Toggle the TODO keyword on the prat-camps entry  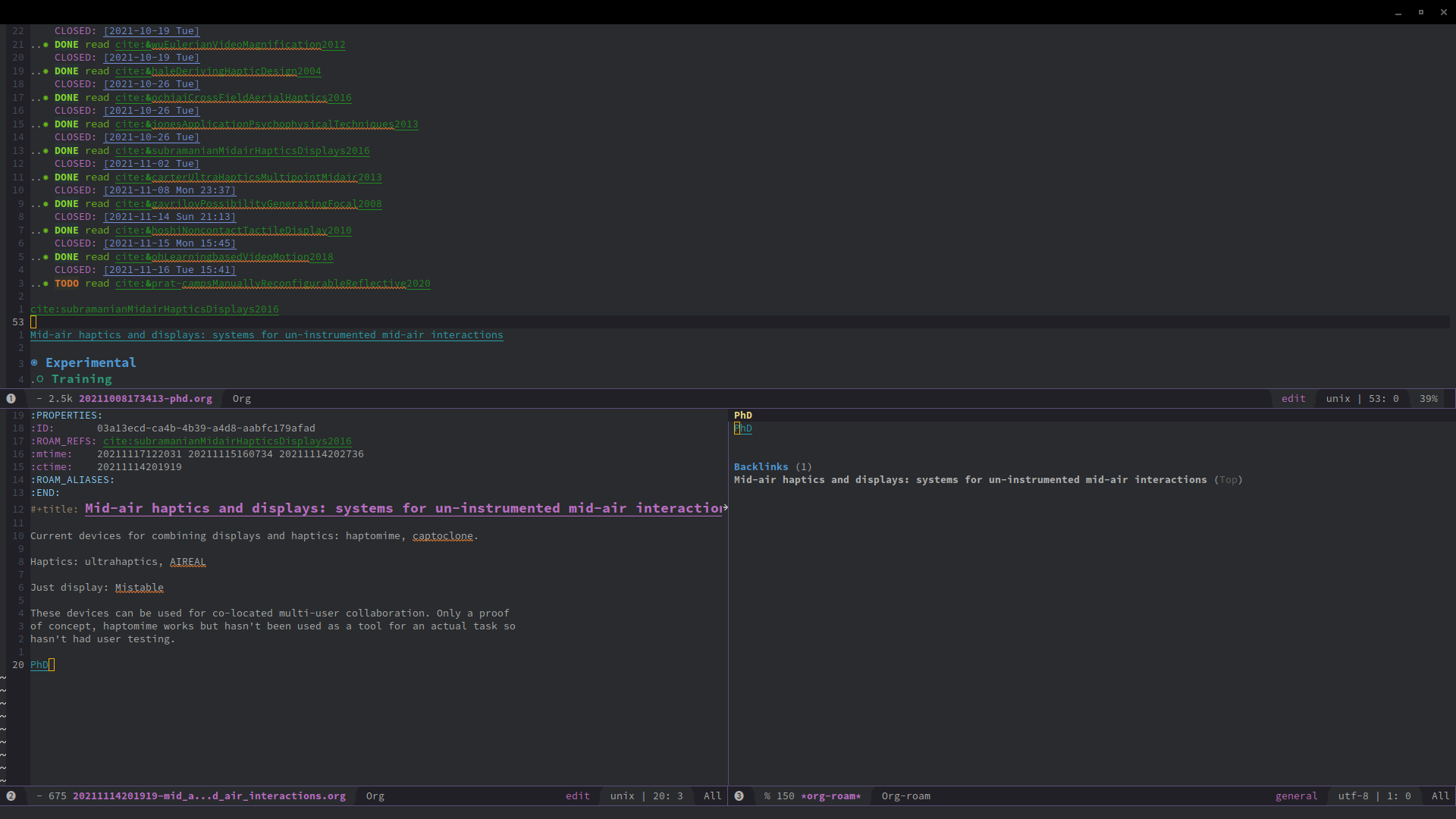pyautogui.click(x=67, y=284)
